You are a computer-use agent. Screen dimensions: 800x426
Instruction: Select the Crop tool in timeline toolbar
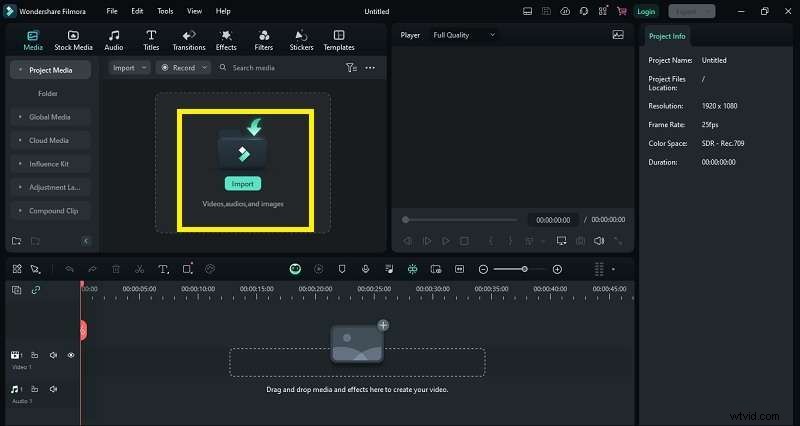[187, 269]
